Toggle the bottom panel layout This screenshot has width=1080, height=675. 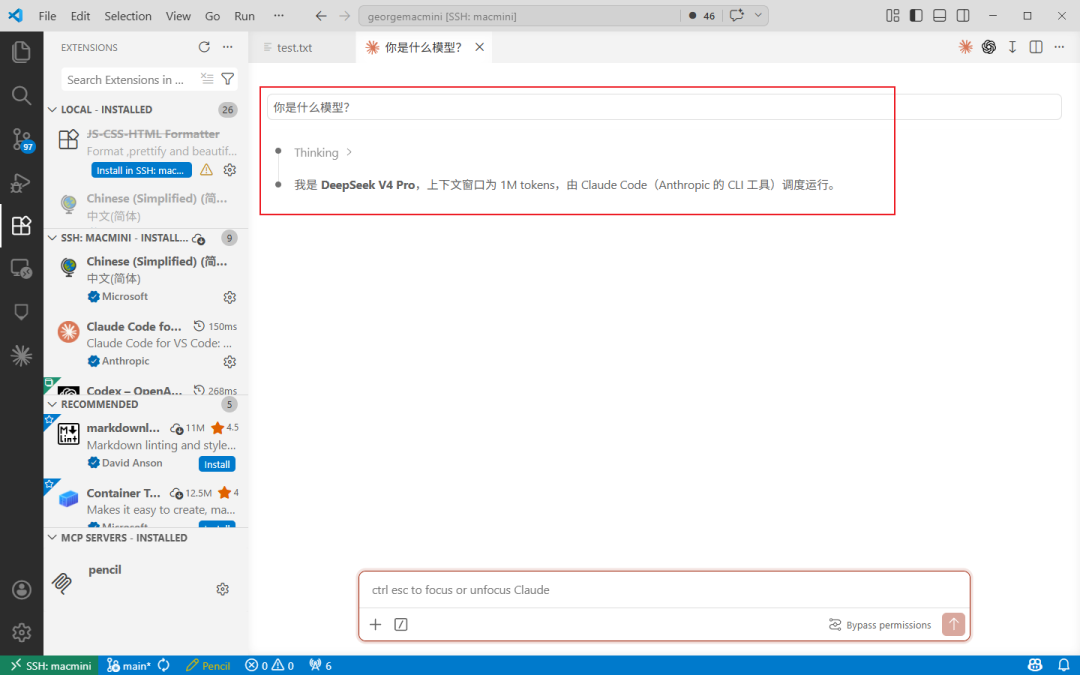939,16
